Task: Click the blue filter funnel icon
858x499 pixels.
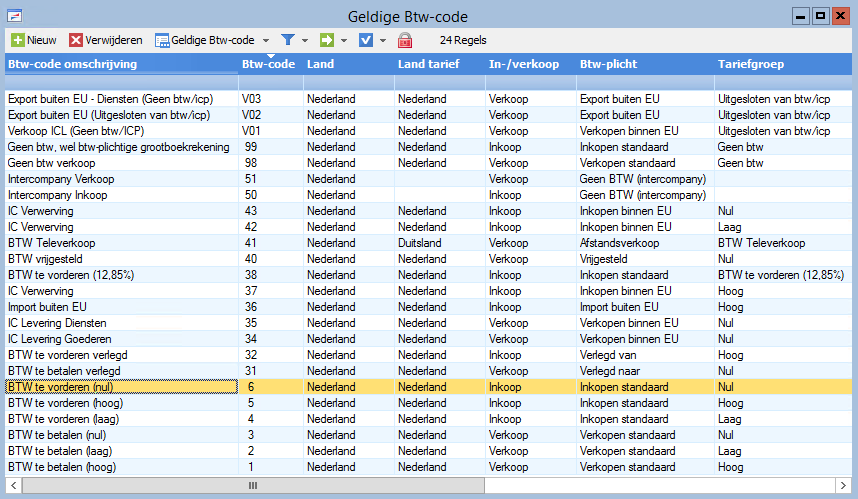Action: (x=287, y=40)
